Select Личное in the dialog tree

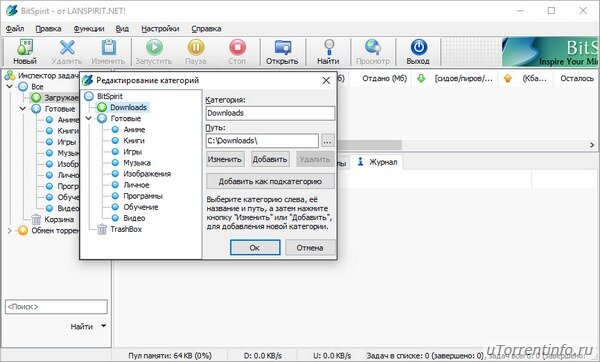point(136,185)
